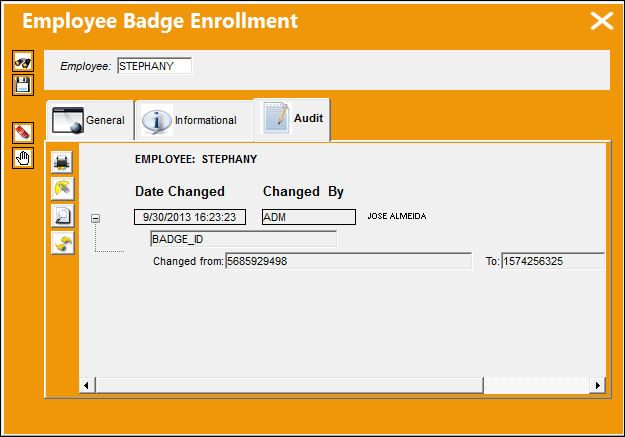Select the 9/30/2013 16:23:23 date field
This screenshot has width=625, height=437.
coord(190,217)
